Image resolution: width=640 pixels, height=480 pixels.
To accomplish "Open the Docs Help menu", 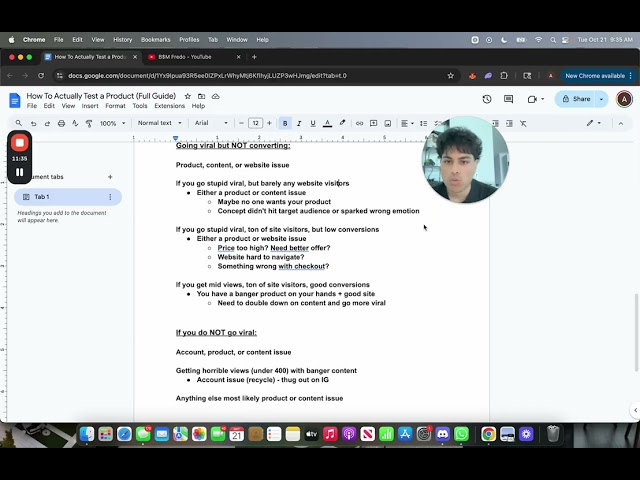I will point(198,106).
